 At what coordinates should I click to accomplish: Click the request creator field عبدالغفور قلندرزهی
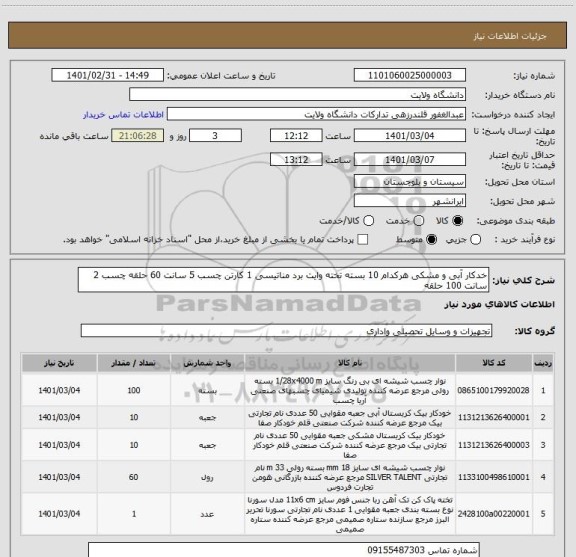click(316, 115)
